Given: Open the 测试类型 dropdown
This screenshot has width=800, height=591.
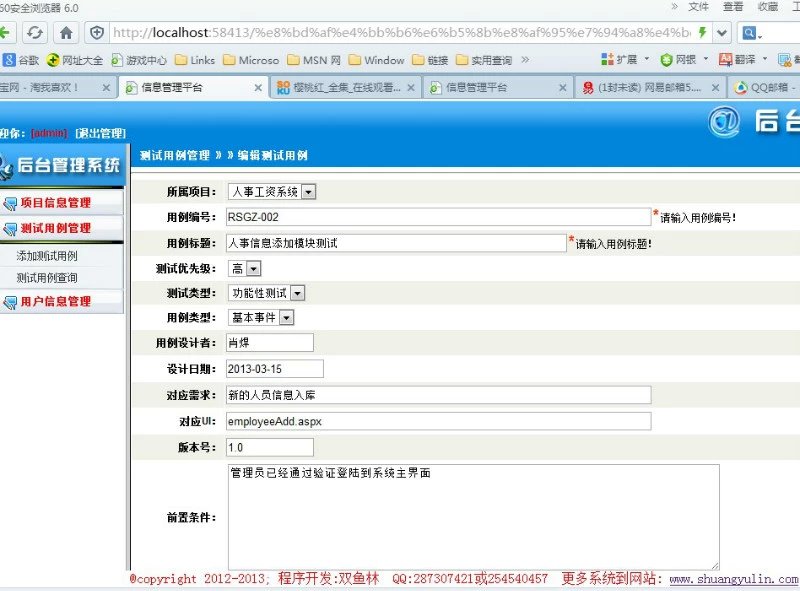Looking at the screenshot, I should coord(266,293).
